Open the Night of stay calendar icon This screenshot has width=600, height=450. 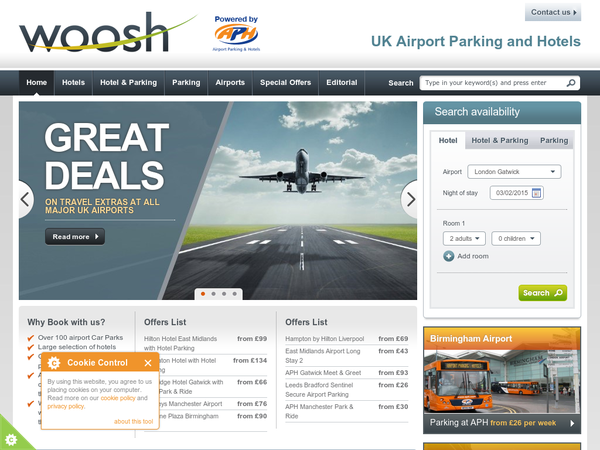[536, 193]
